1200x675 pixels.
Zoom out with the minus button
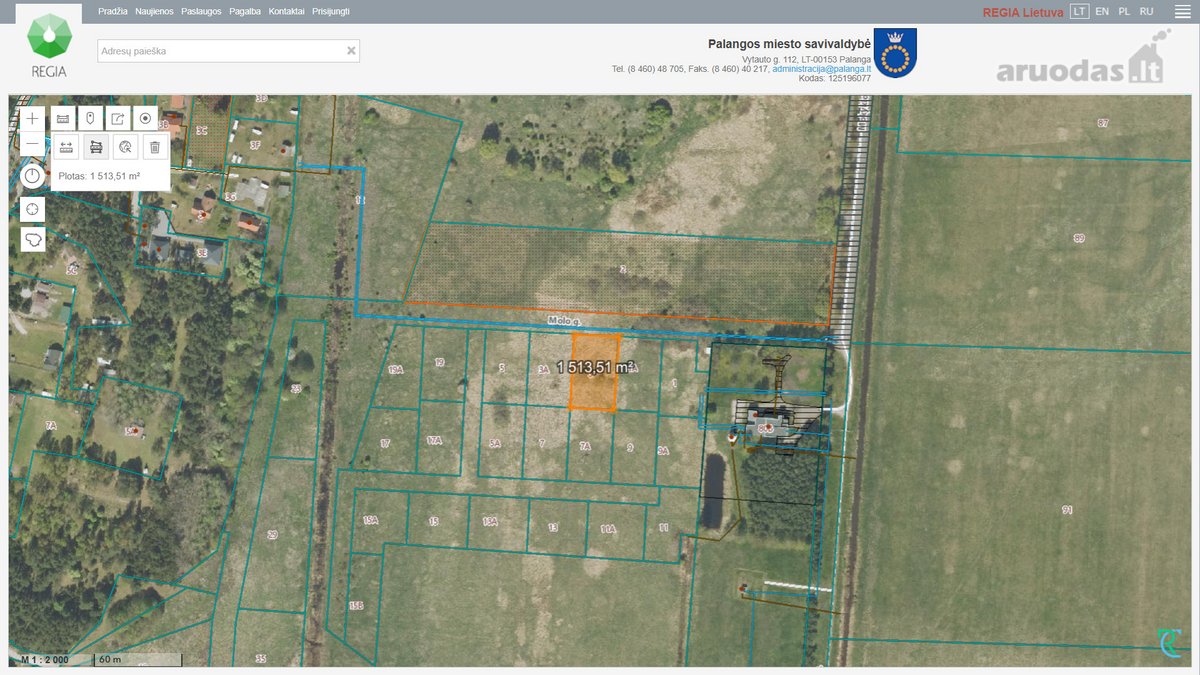click(33, 144)
